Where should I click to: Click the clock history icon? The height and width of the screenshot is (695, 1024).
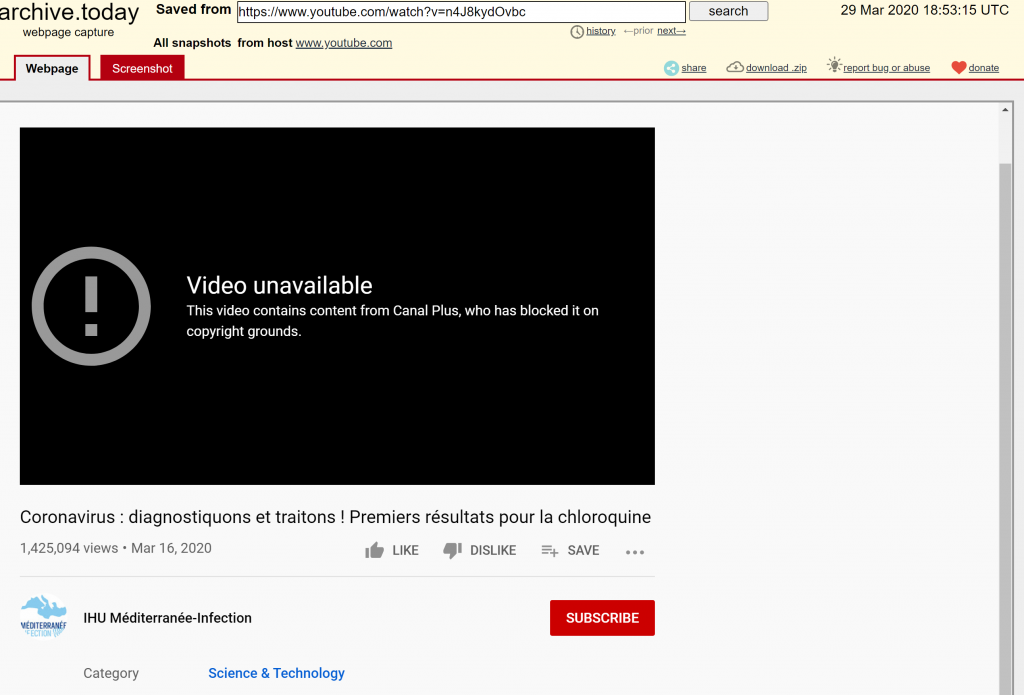(577, 31)
